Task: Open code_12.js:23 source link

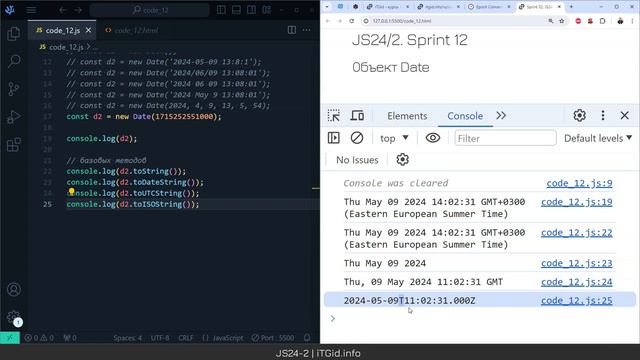Action: pyautogui.click(x=577, y=263)
